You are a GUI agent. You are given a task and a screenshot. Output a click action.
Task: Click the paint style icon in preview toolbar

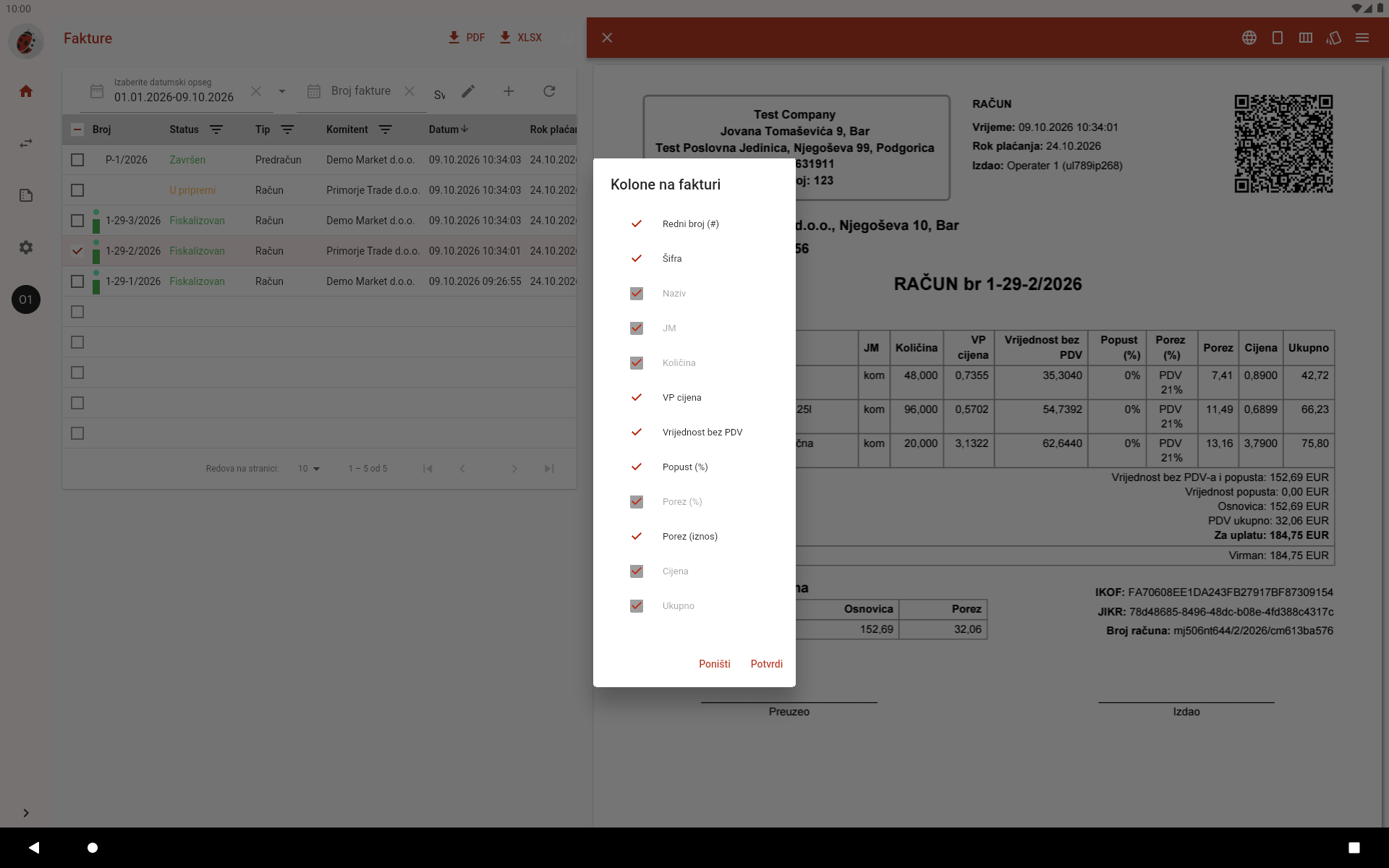(x=1334, y=38)
